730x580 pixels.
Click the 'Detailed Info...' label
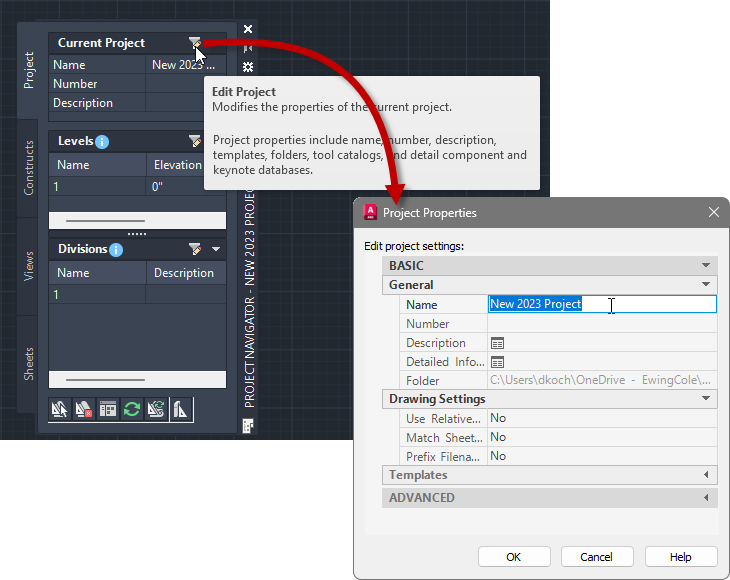tap(445, 362)
